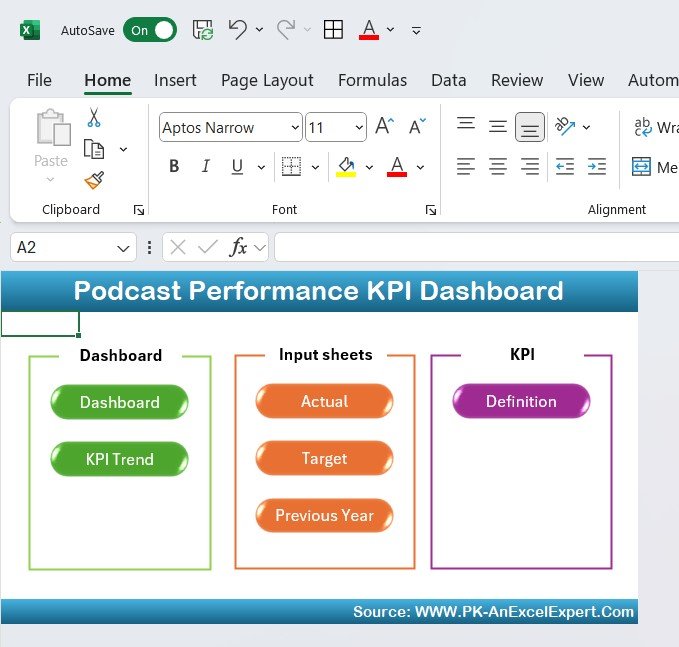This screenshot has height=647, width=679.
Task: Click Merge and Center icon
Action: (x=641, y=167)
